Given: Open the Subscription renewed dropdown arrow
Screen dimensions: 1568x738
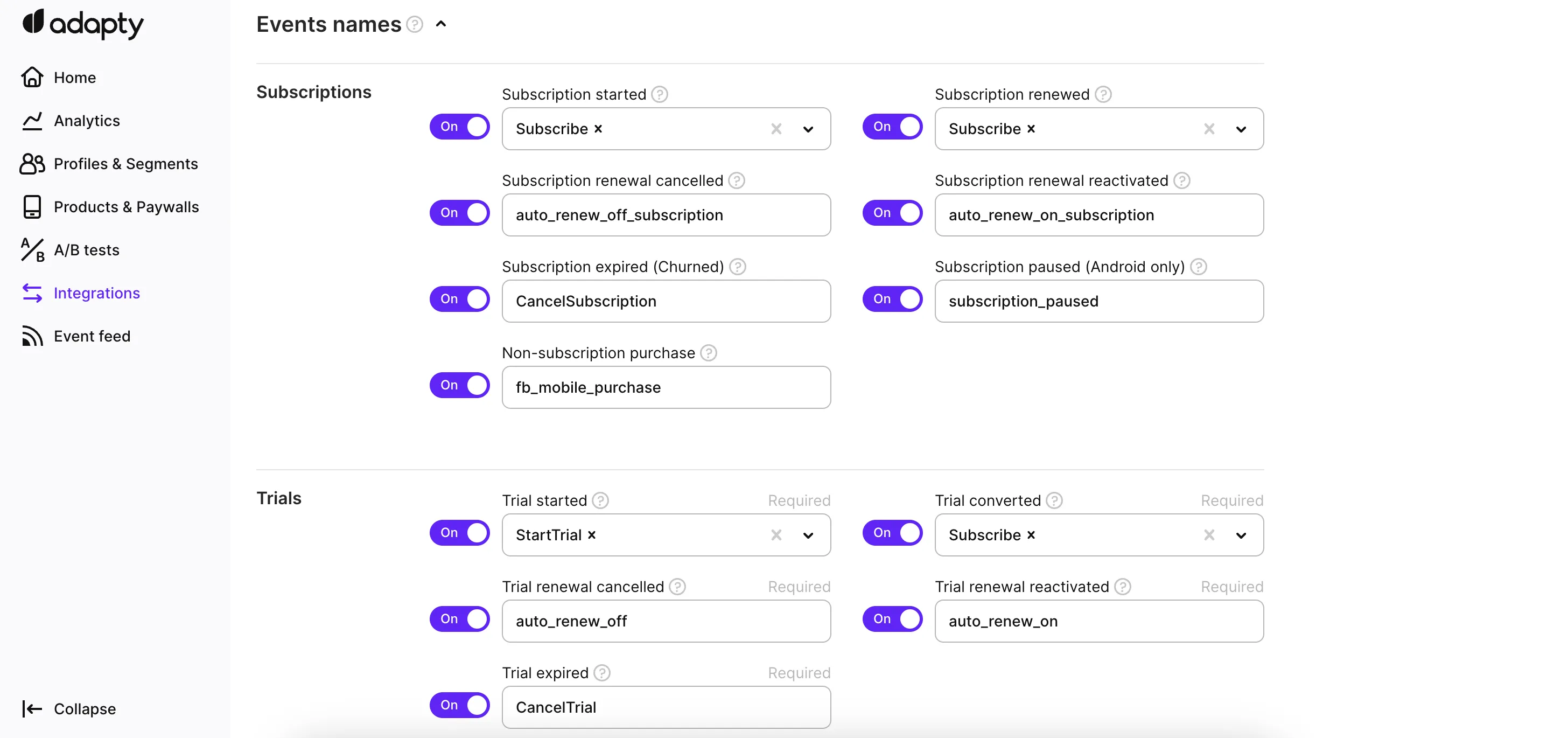Looking at the screenshot, I should click(1241, 129).
